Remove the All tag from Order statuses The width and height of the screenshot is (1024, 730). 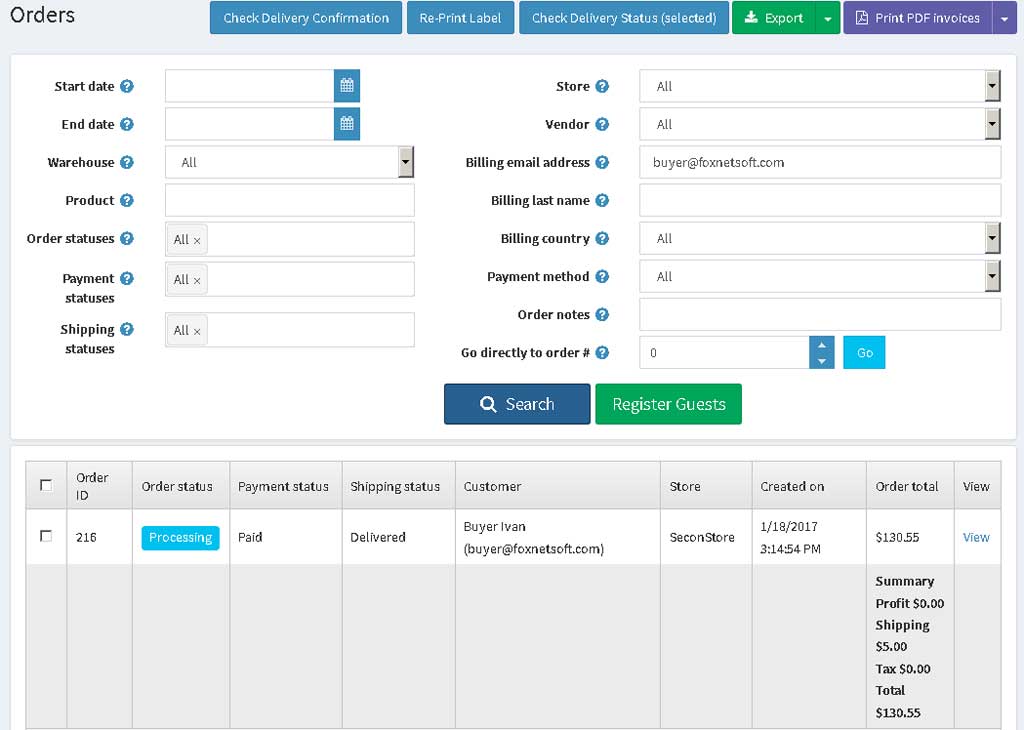[197, 241]
